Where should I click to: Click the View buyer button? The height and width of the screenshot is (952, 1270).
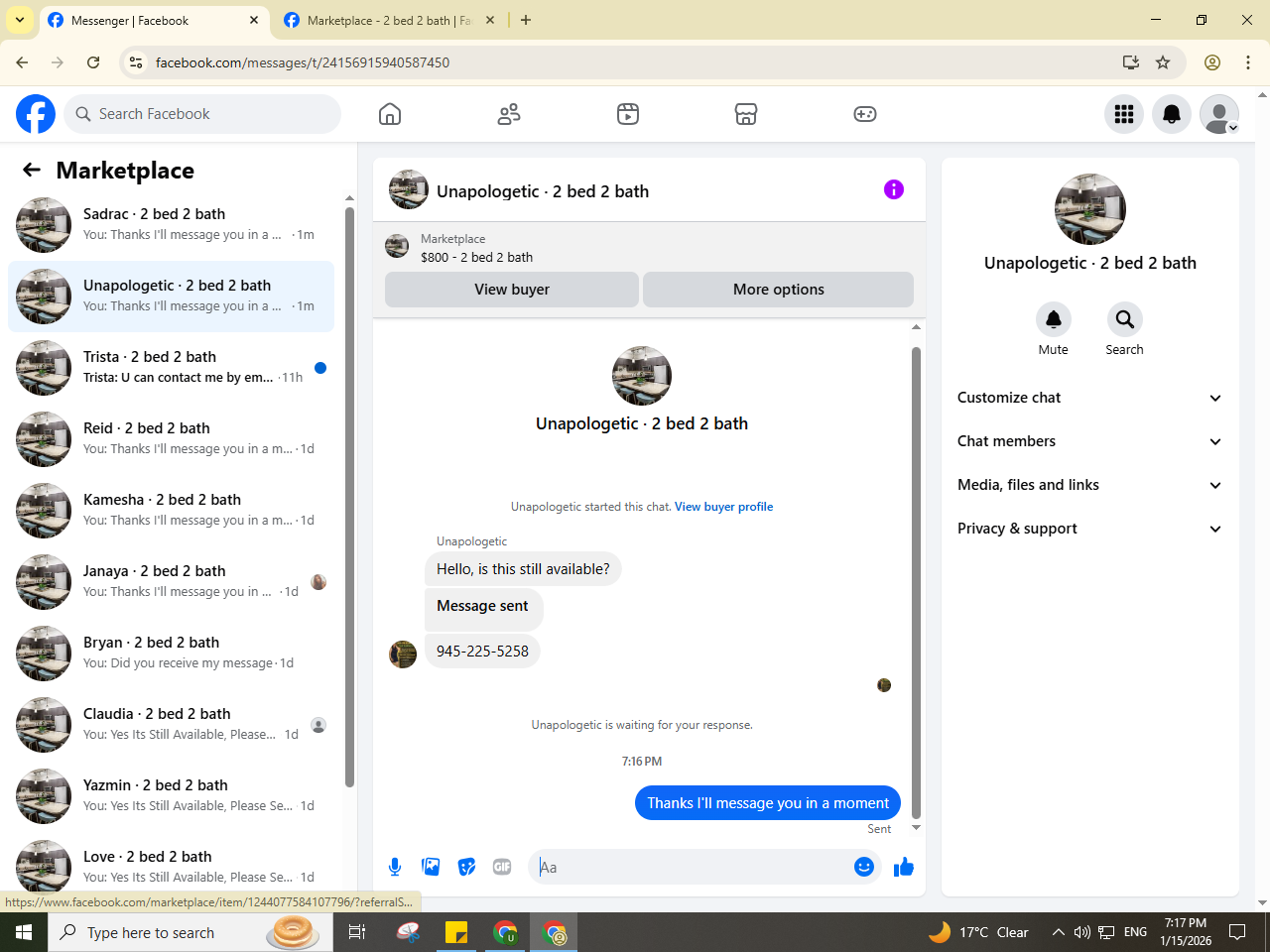[512, 290]
